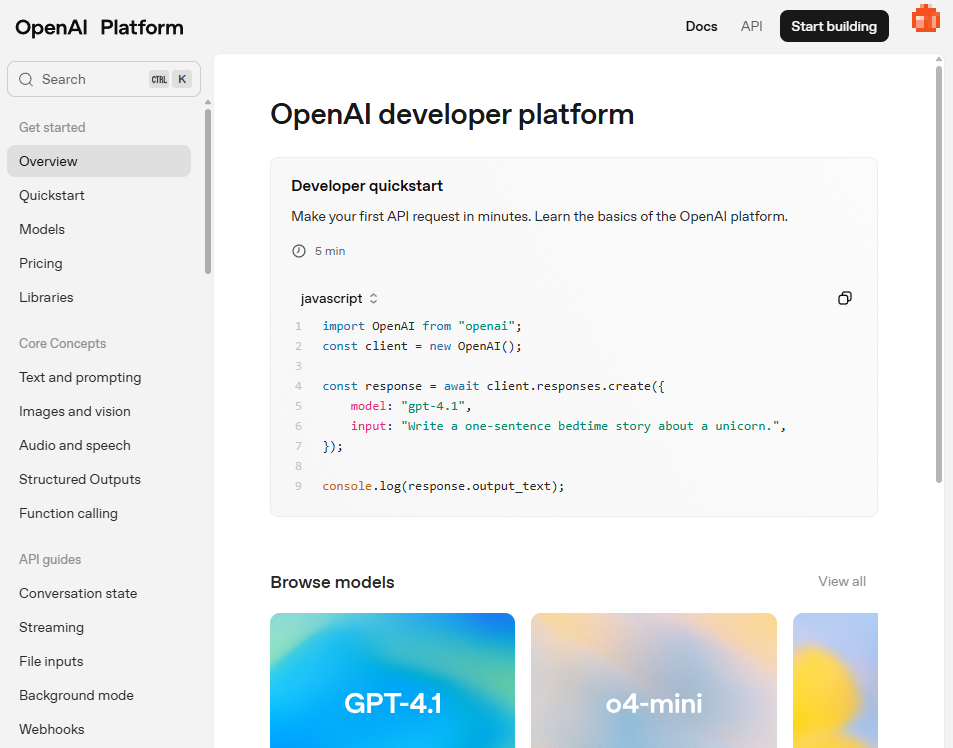Screen dimensions: 953x748
Task: Select Overview in the sidebar
Action: click(99, 161)
